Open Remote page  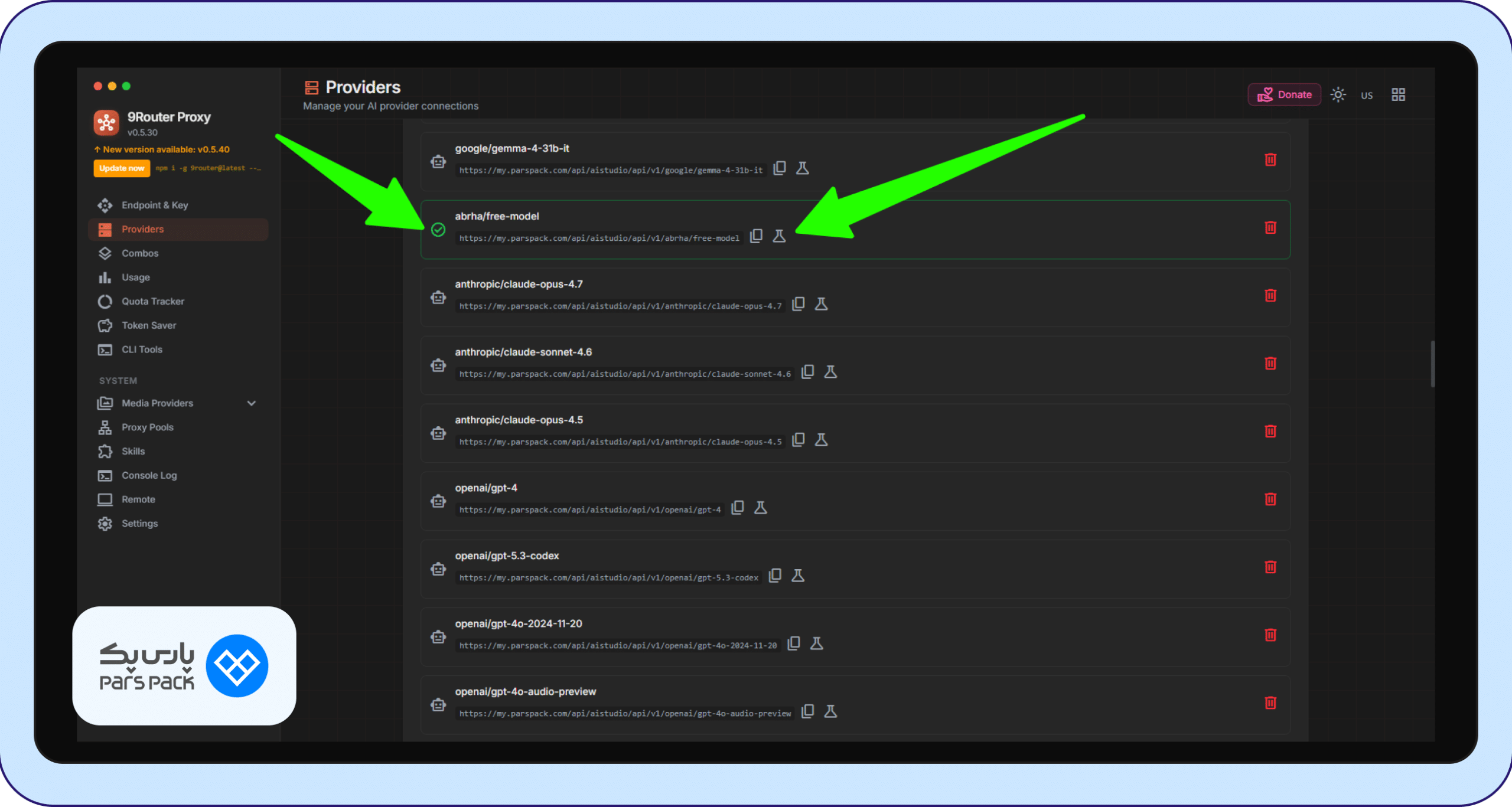(178, 499)
